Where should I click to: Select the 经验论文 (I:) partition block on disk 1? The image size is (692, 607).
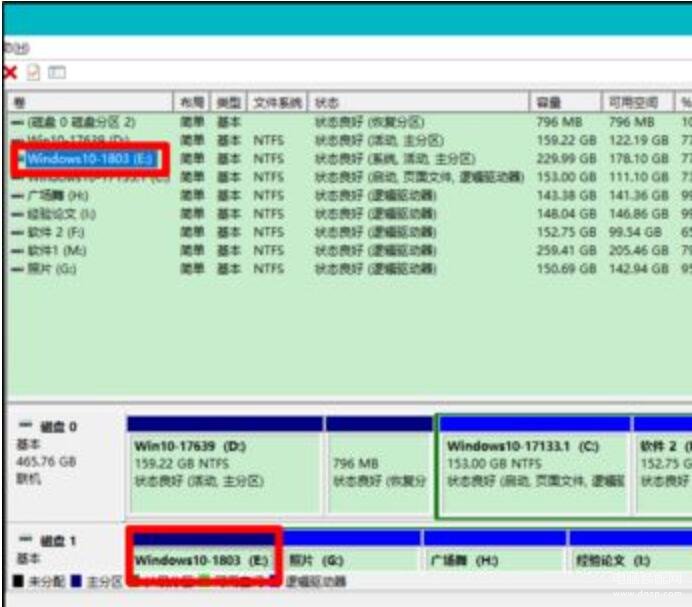(x=631, y=552)
